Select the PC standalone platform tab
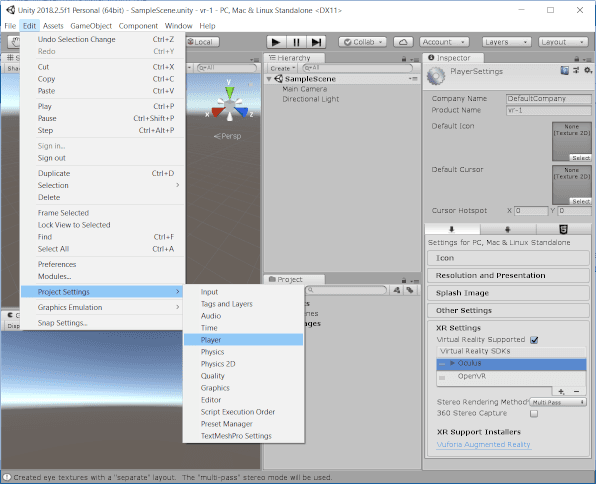The width and height of the screenshot is (596, 484). point(452,229)
